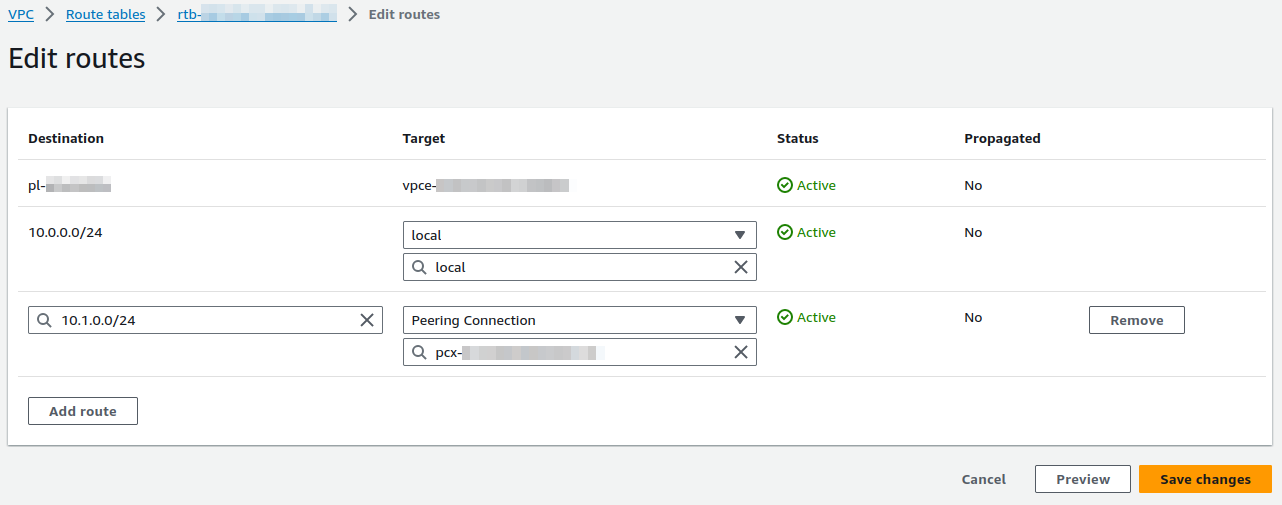Click search icon in pcx target field
The width and height of the screenshot is (1282, 505).
click(x=419, y=352)
